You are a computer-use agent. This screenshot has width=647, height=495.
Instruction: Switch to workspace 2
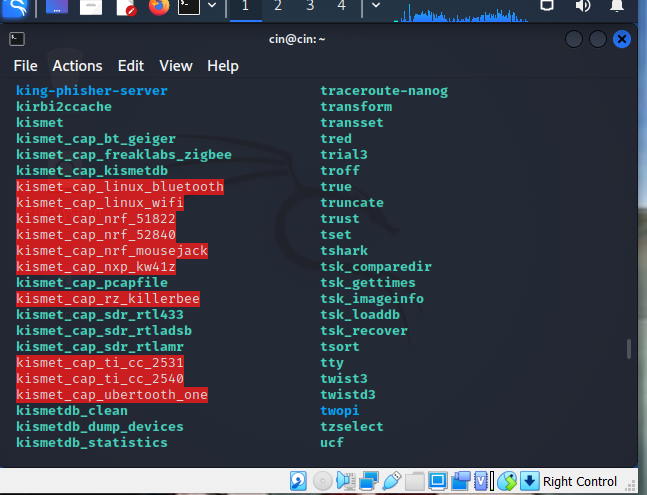(x=278, y=6)
